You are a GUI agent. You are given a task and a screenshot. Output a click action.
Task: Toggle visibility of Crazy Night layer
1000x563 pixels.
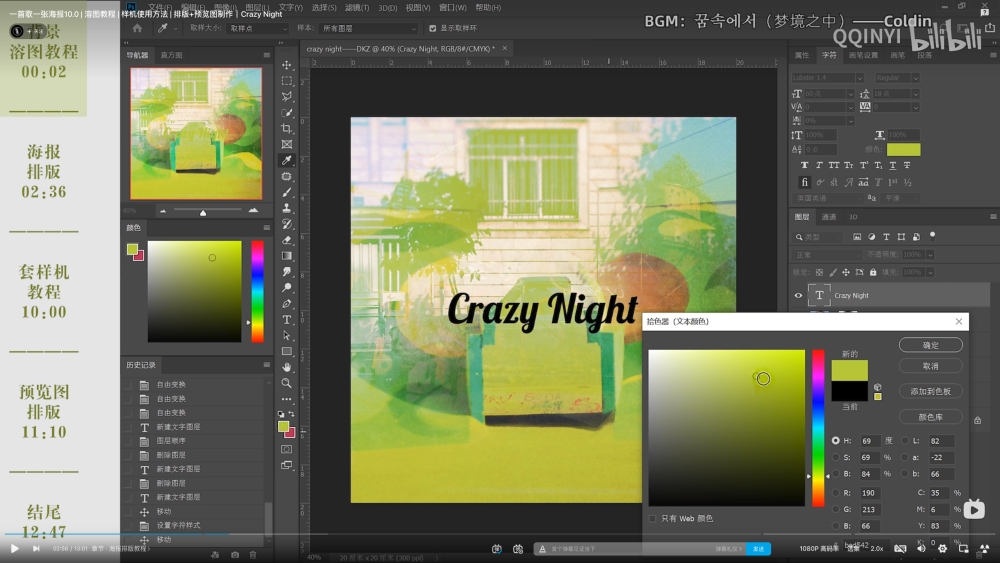tap(798, 295)
